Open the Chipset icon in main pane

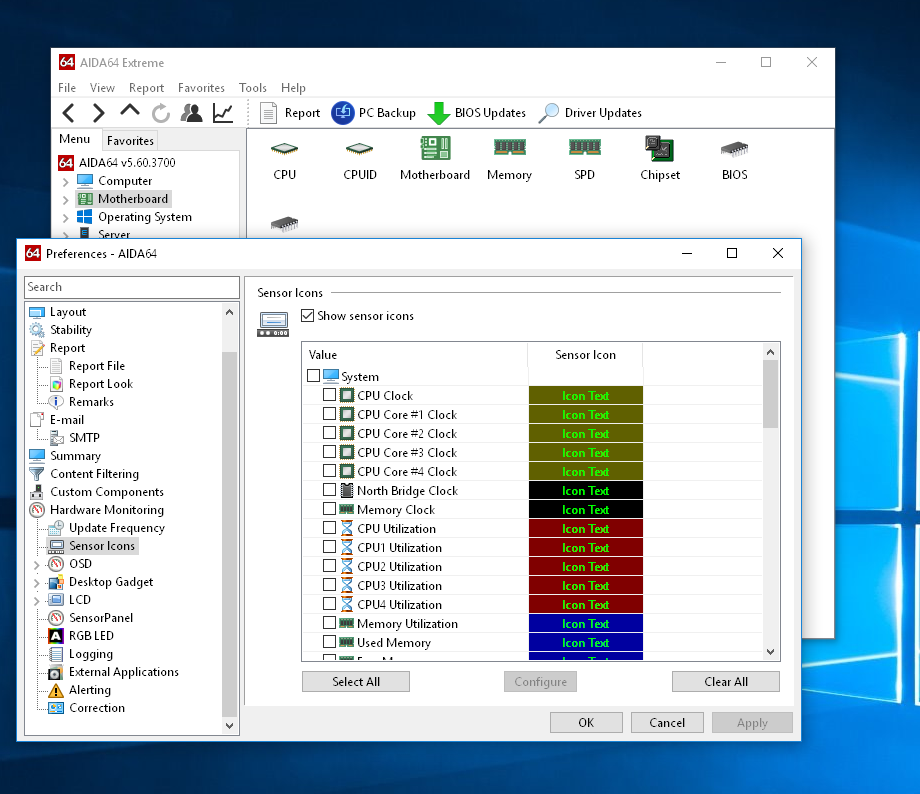(x=659, y=159)
